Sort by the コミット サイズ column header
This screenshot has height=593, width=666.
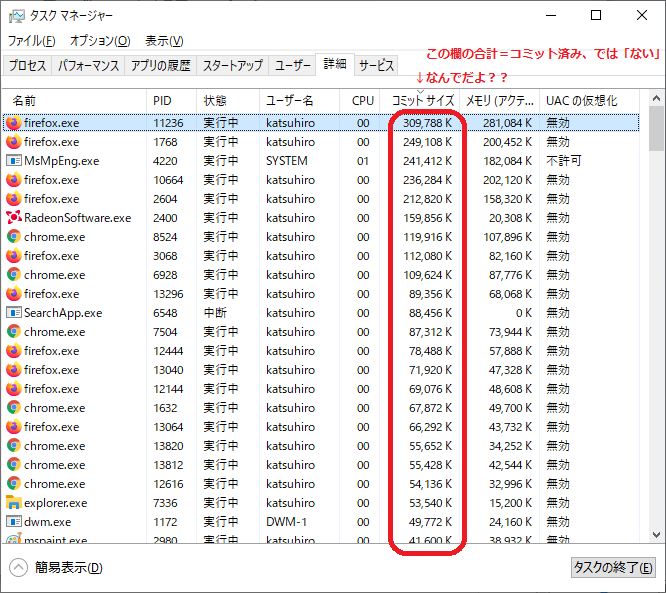click(x=420, y=101)
